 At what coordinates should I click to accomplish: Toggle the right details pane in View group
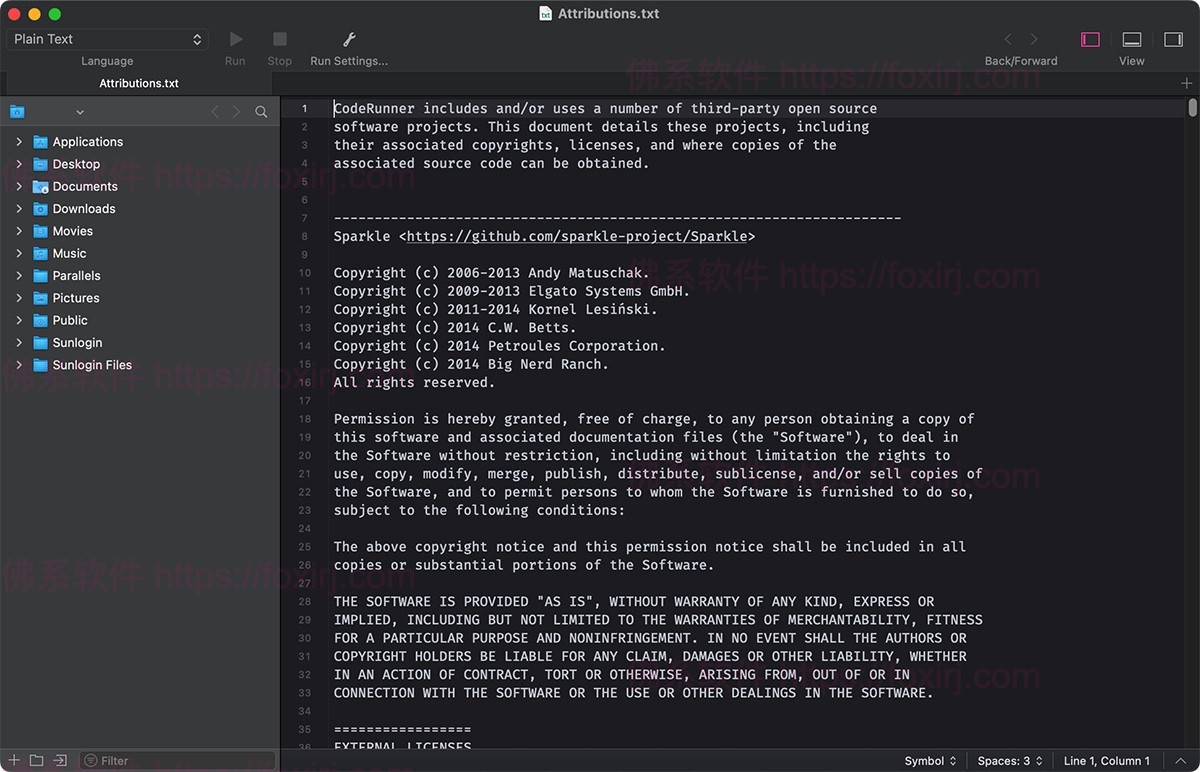(x=1172, y=40)
